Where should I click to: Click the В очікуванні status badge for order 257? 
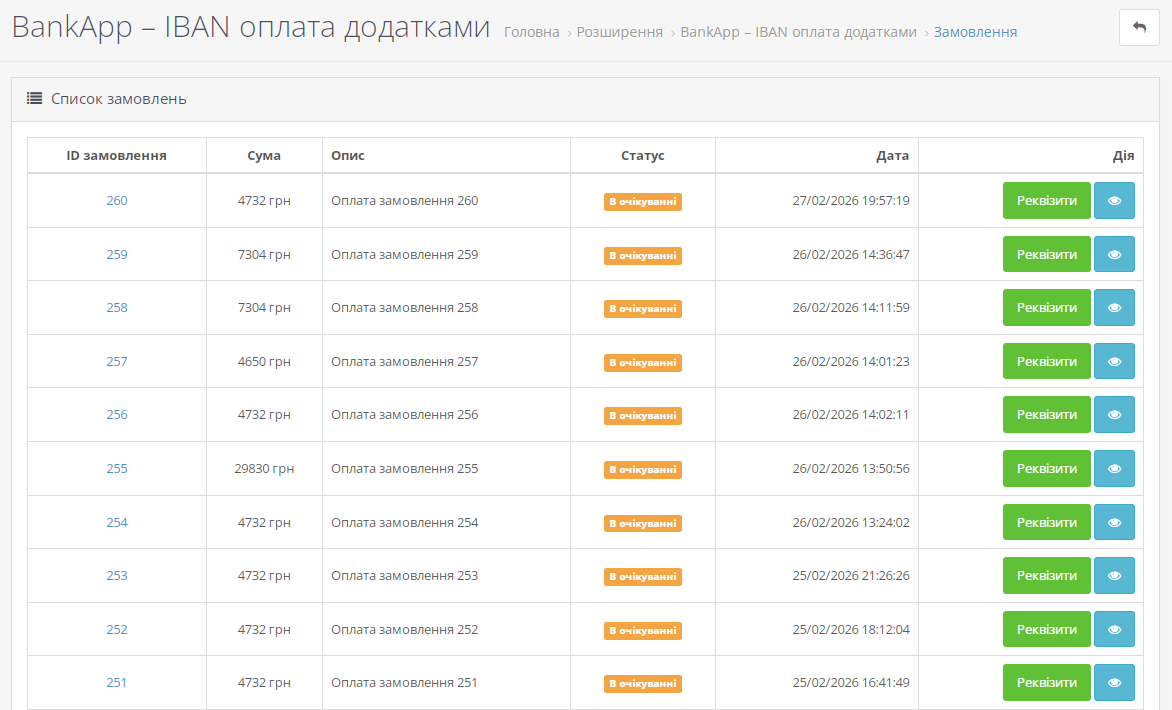(x=642, y=362)
